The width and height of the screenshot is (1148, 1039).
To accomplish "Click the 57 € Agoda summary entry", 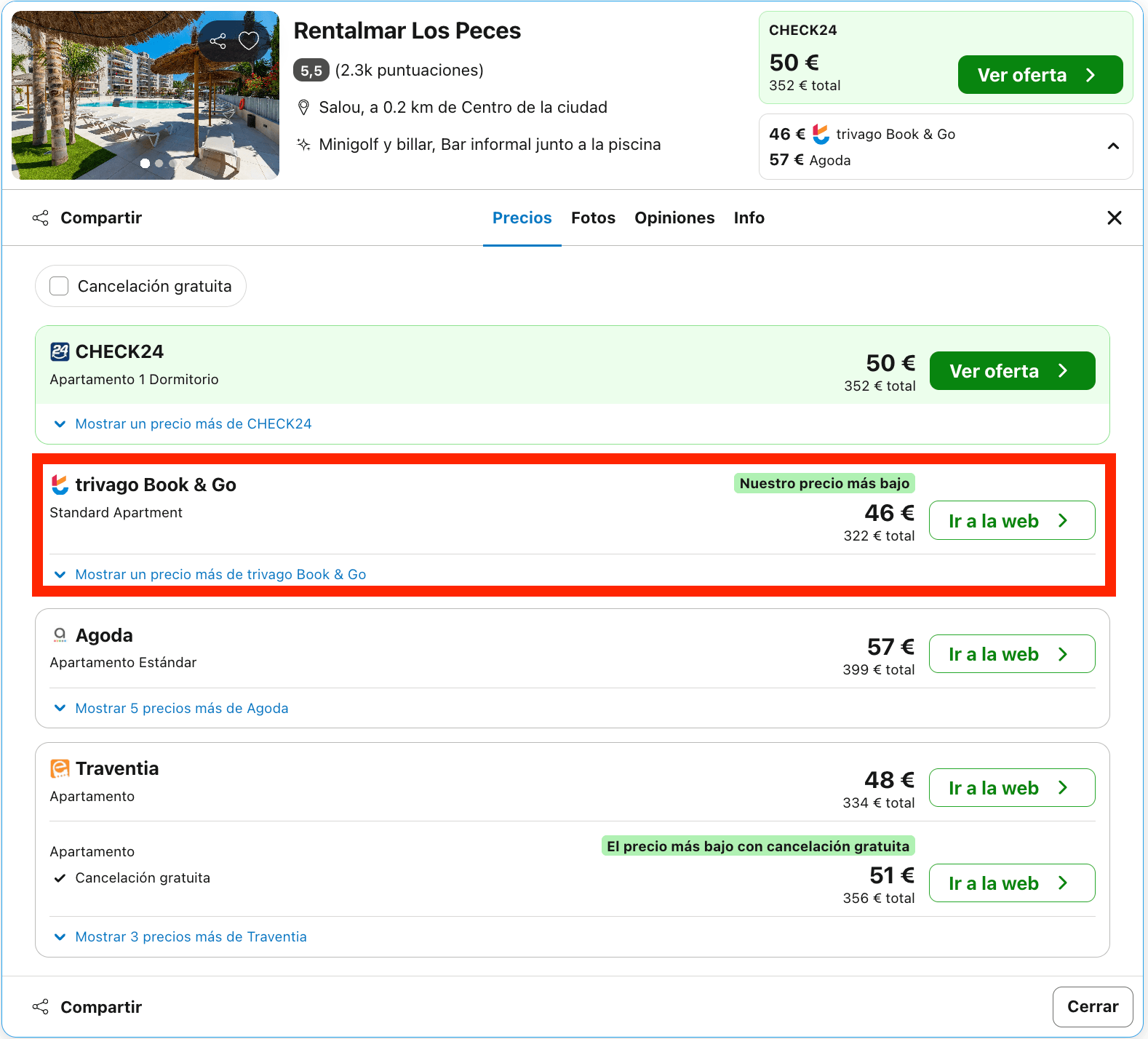I will click(810, 160).
